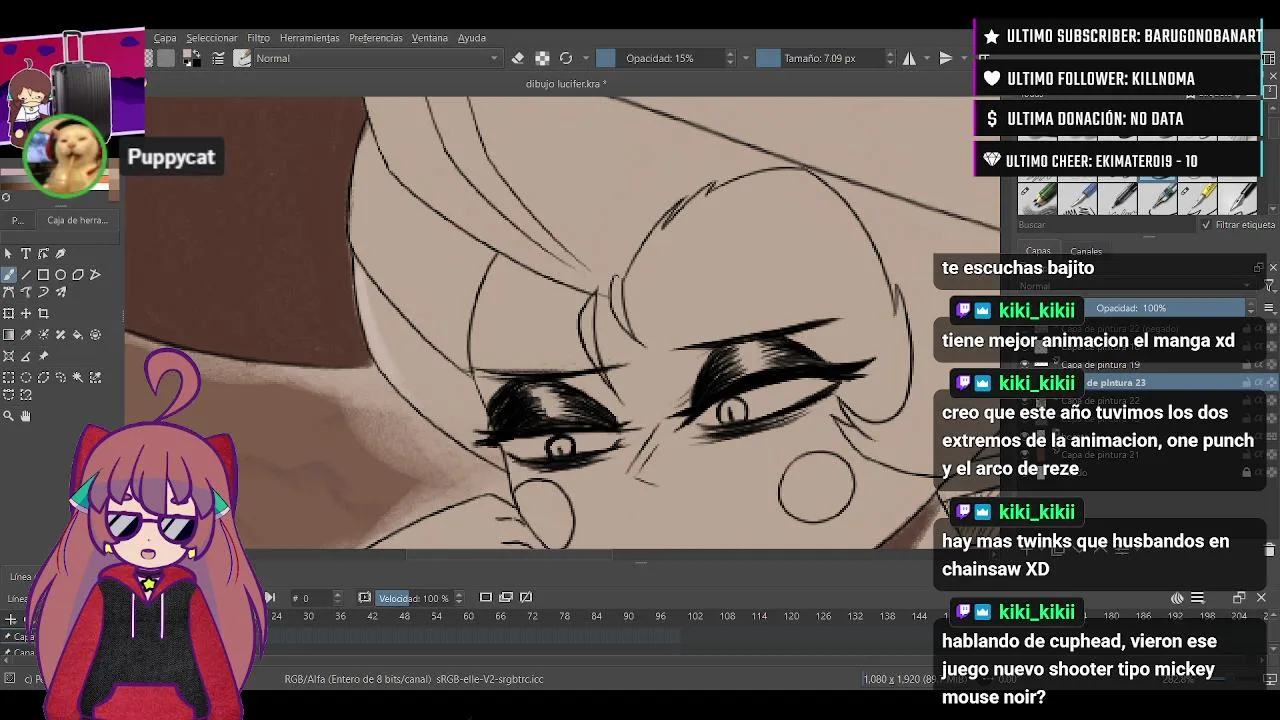Toggle alpha inheritance on layer de pintura 23
1280x720 pixels.
click(1259, 382)
